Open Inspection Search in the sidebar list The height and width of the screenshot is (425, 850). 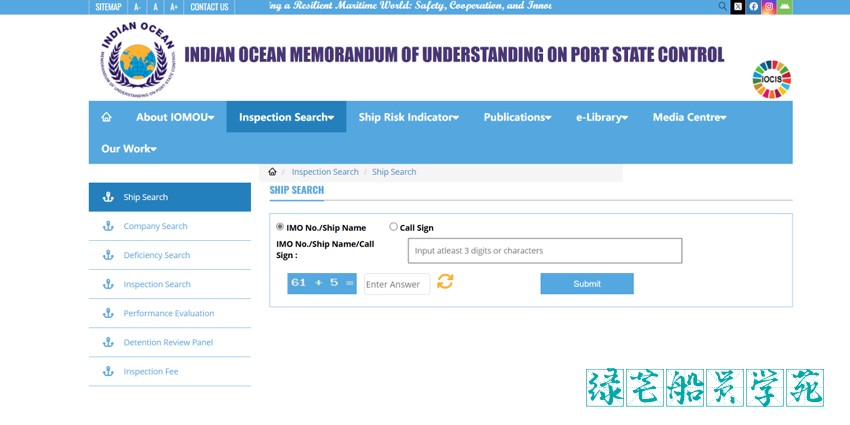170,284
